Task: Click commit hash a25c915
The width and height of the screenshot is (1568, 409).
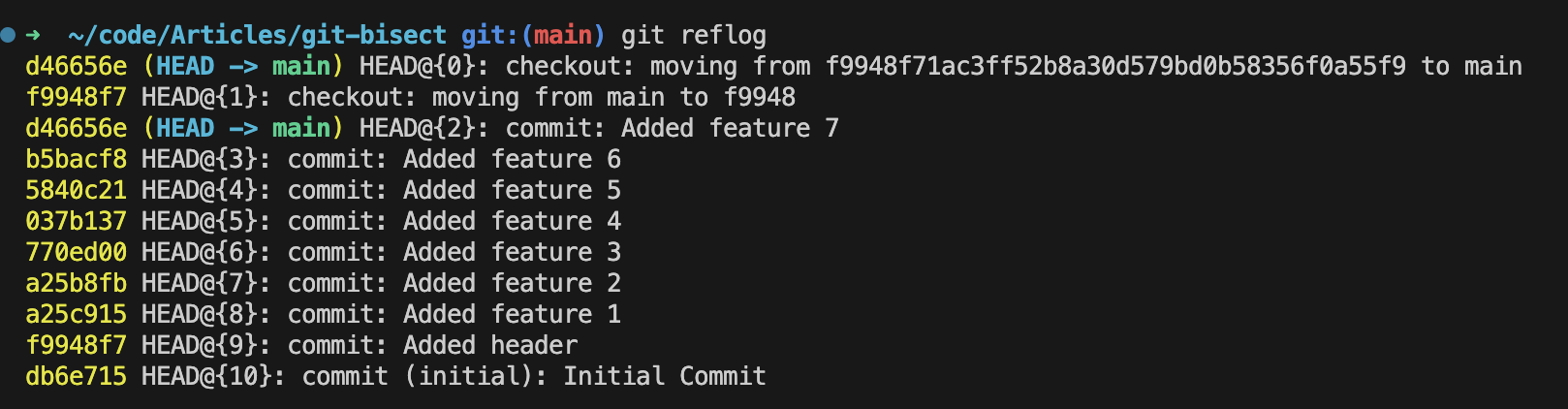Action: click(77, 314)
